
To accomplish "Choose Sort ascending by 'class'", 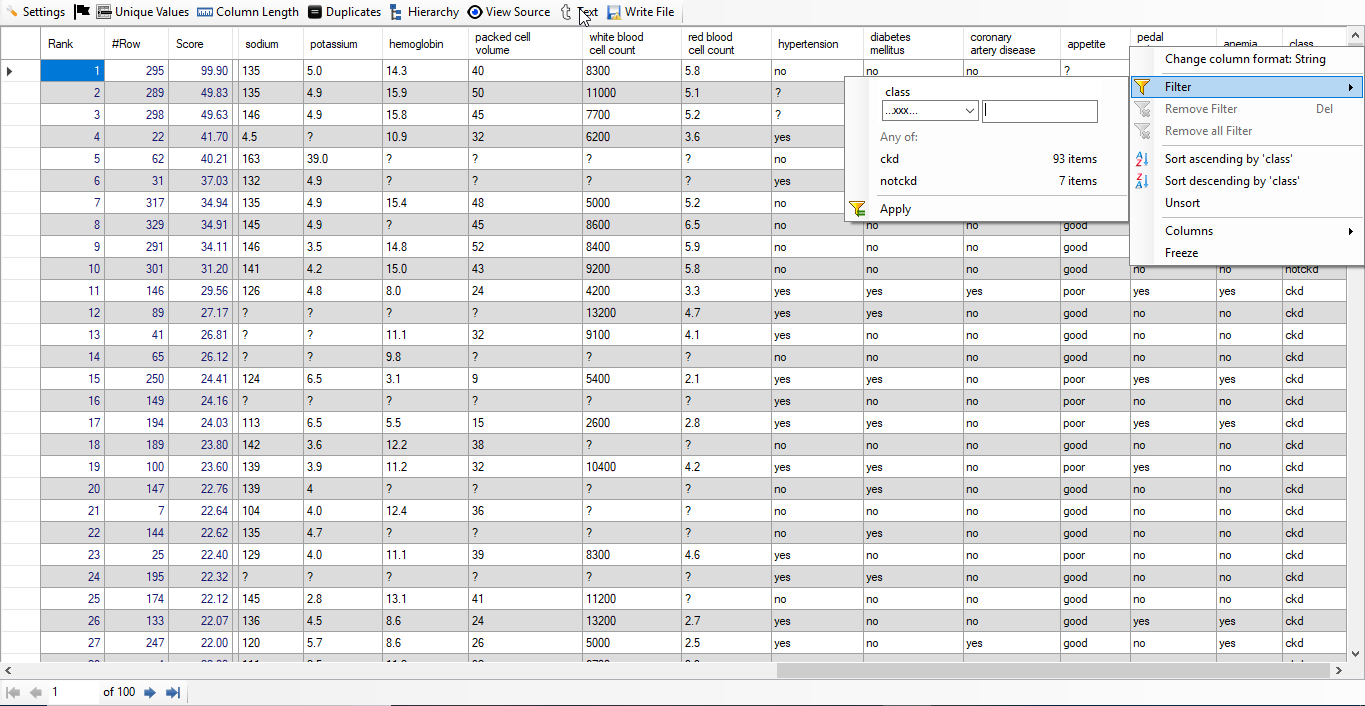I will point(1228,159).
